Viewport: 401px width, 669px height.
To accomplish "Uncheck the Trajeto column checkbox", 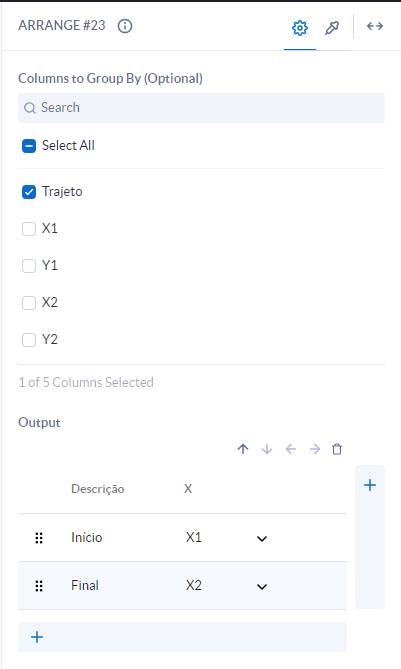I will click(29, 192).
